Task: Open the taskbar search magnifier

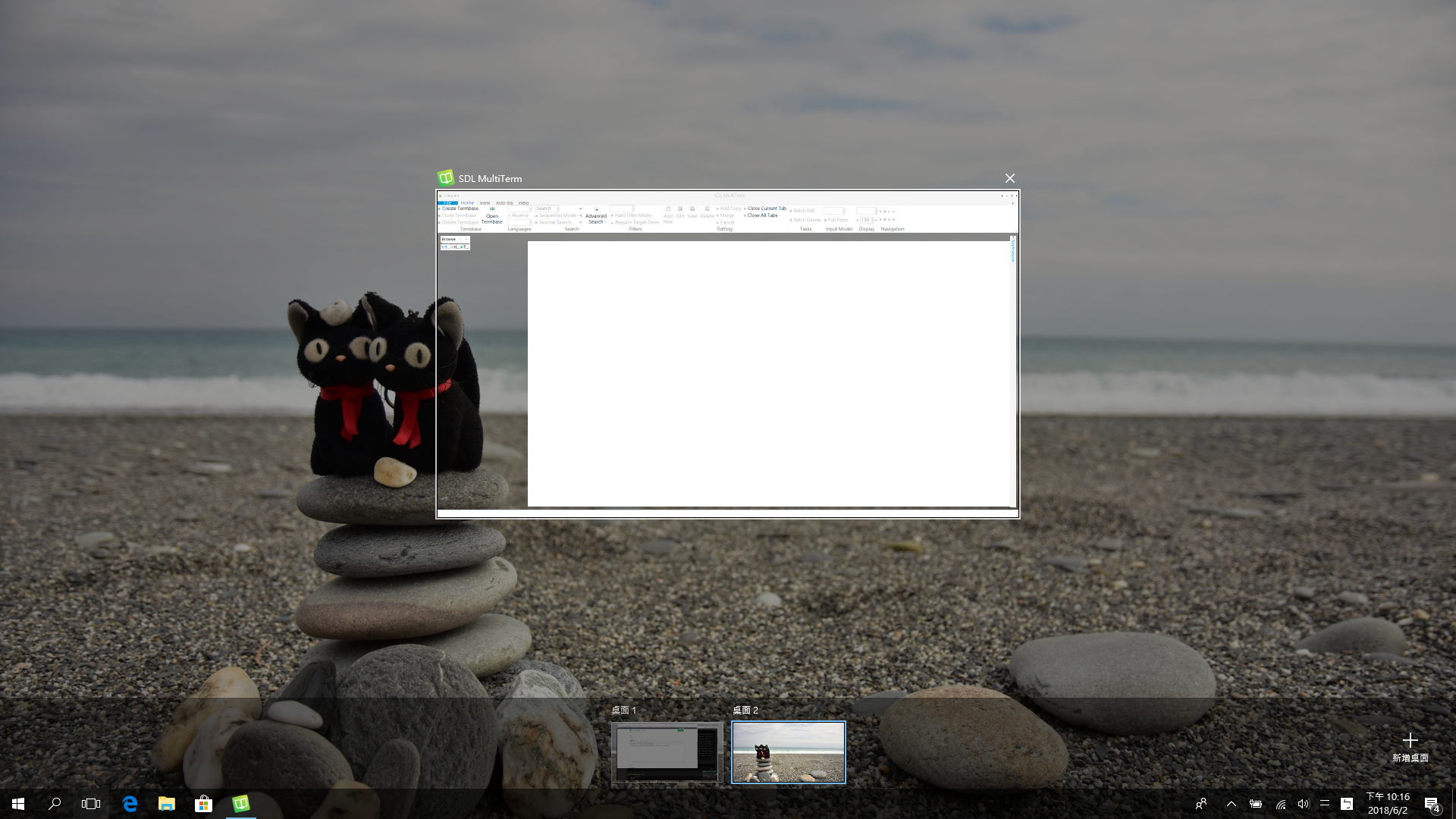Action: pos(55,804)
